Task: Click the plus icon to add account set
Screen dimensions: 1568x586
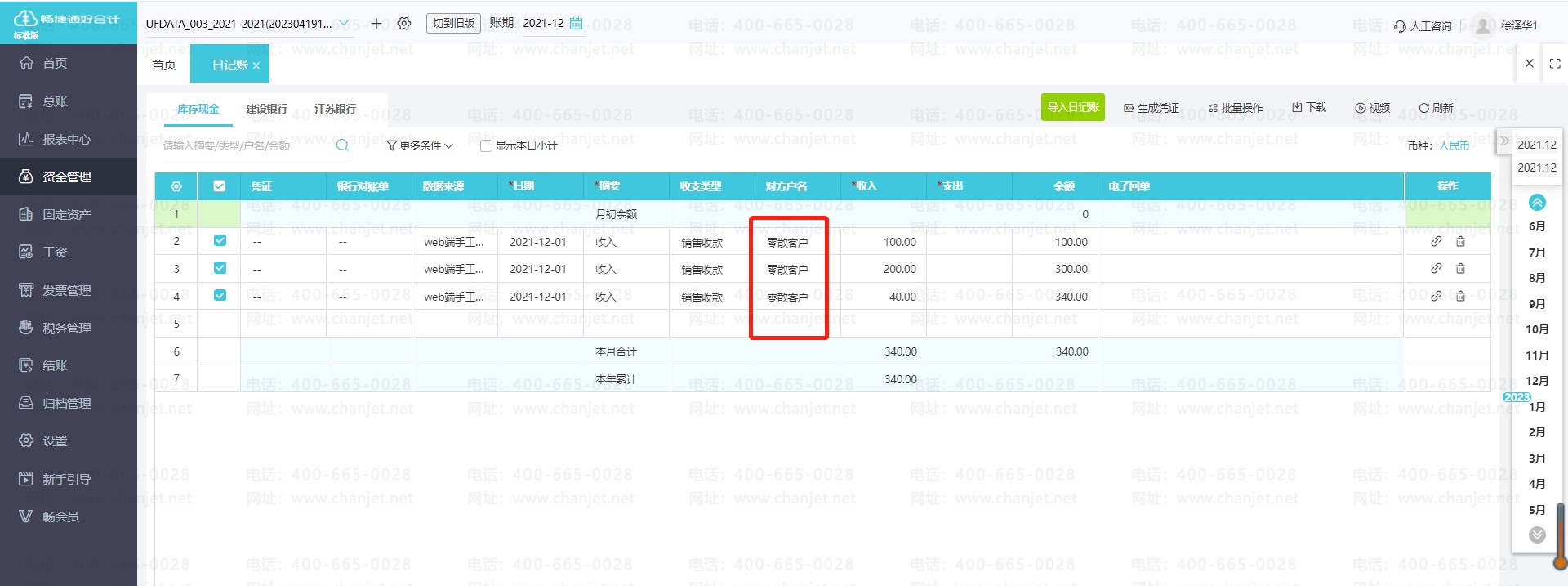Action: [x=376, y=24]
